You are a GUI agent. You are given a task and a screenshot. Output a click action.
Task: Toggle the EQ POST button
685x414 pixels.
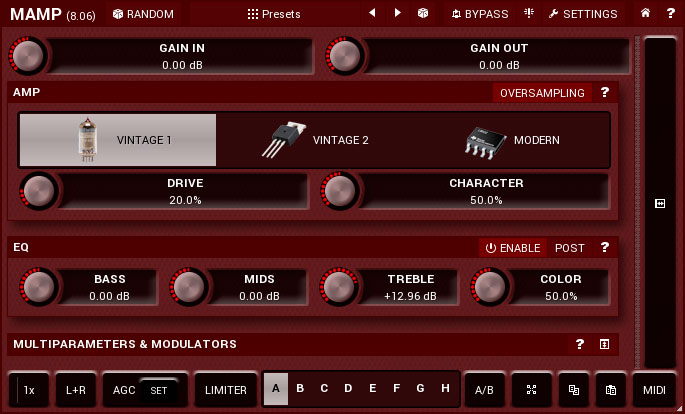point(569,248)
